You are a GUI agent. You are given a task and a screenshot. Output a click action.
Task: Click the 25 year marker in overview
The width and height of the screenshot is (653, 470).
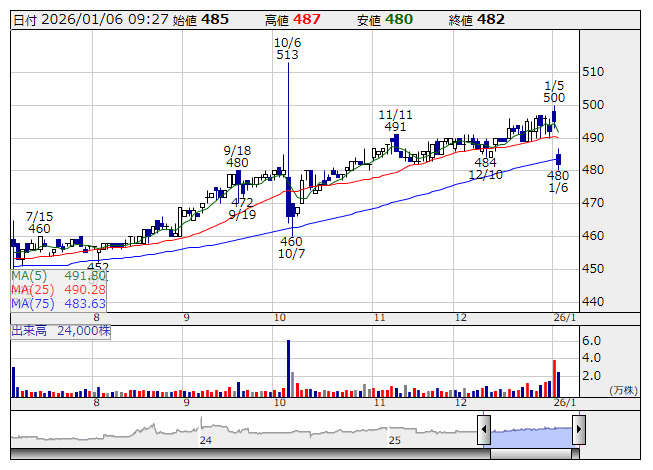pyautogui.click(x=394, y=440)
